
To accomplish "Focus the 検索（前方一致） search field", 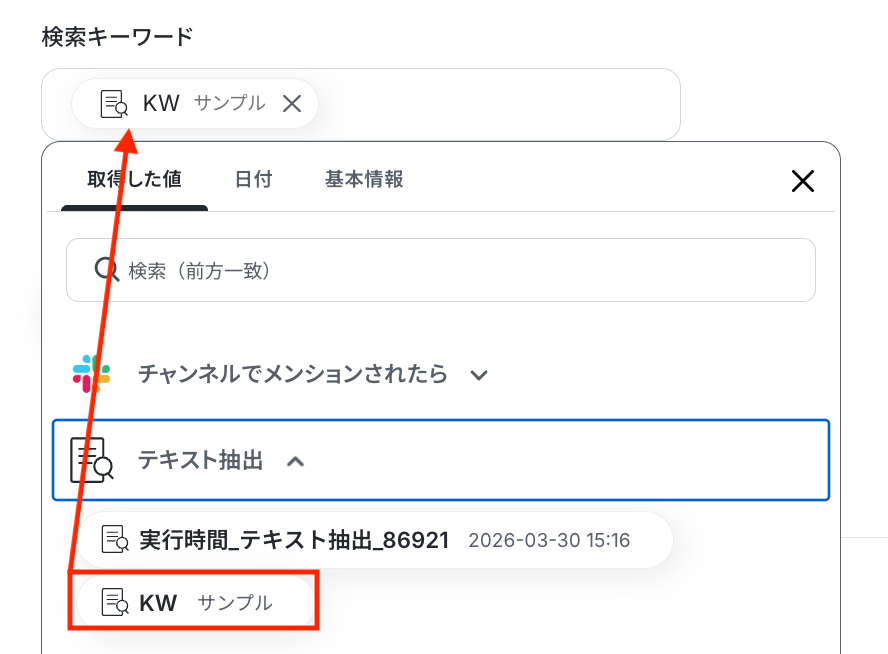I will pyautogui.click(x=460, y=270).
